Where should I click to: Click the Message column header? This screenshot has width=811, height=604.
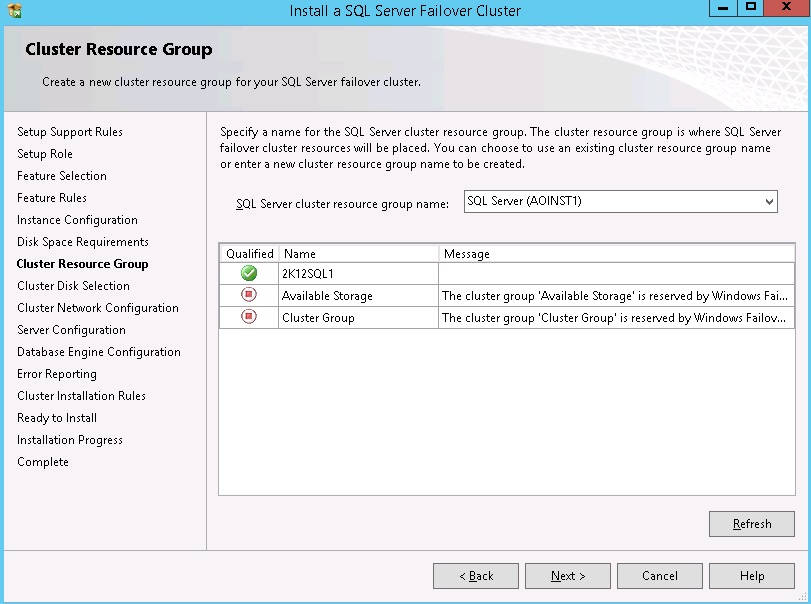(617, 254)
